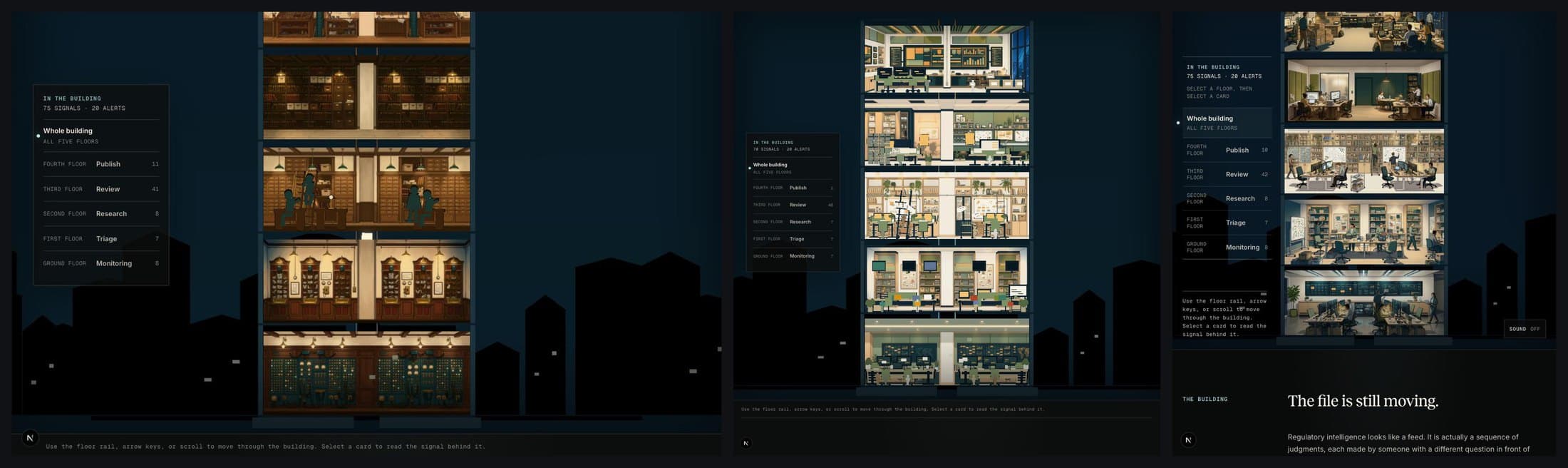This screenshot has width=1568, height=468.
Task: Open Ground Floor Monitoring in the middle view
Action: (793, 256)
